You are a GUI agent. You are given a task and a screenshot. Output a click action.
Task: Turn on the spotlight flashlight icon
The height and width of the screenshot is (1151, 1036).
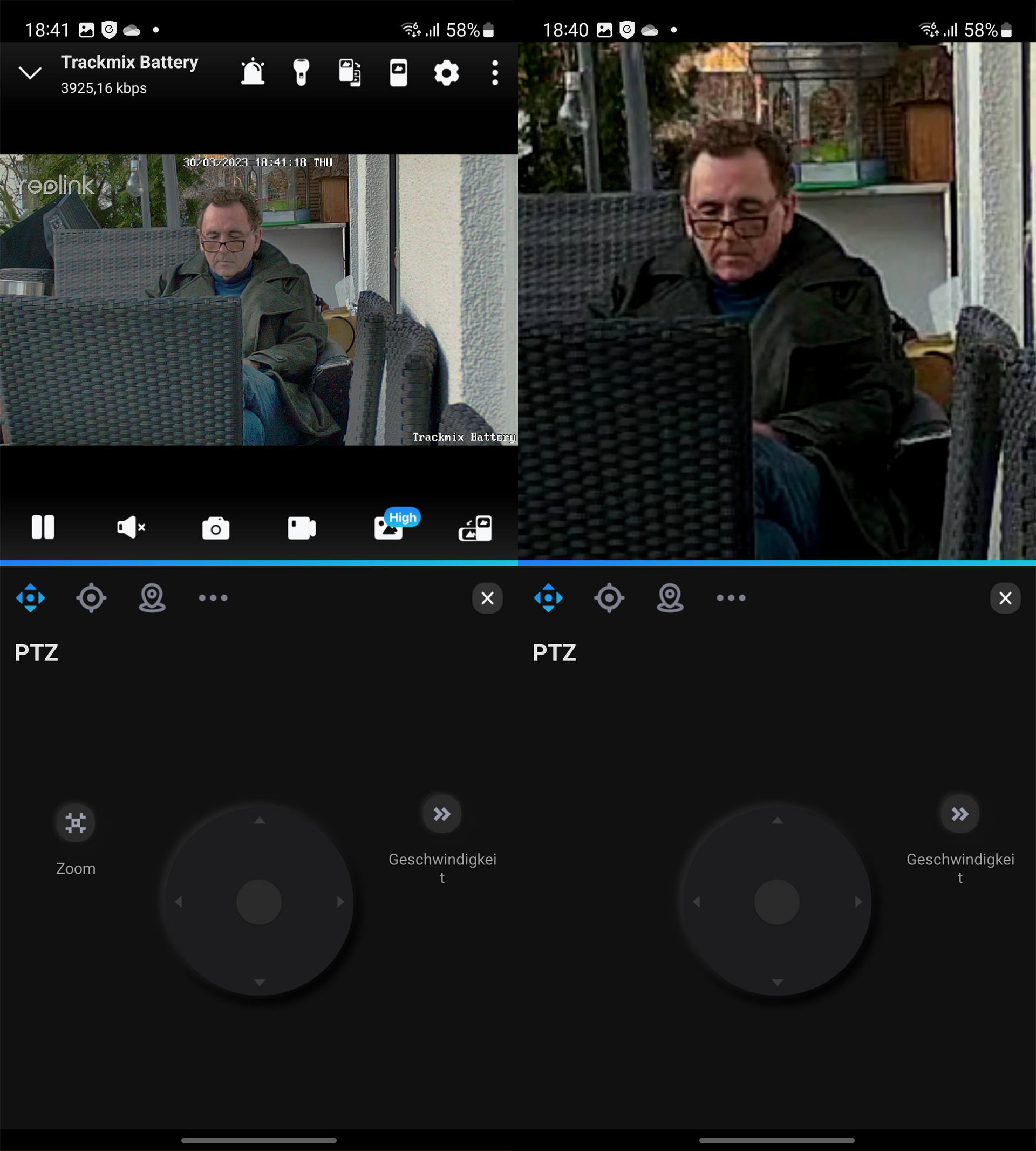[301, 72]
